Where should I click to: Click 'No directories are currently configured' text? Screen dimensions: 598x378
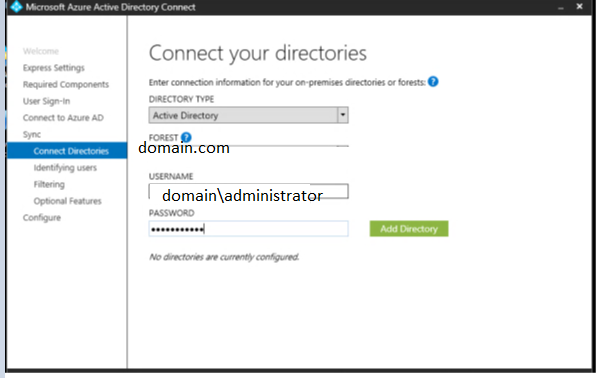(224, 257)
